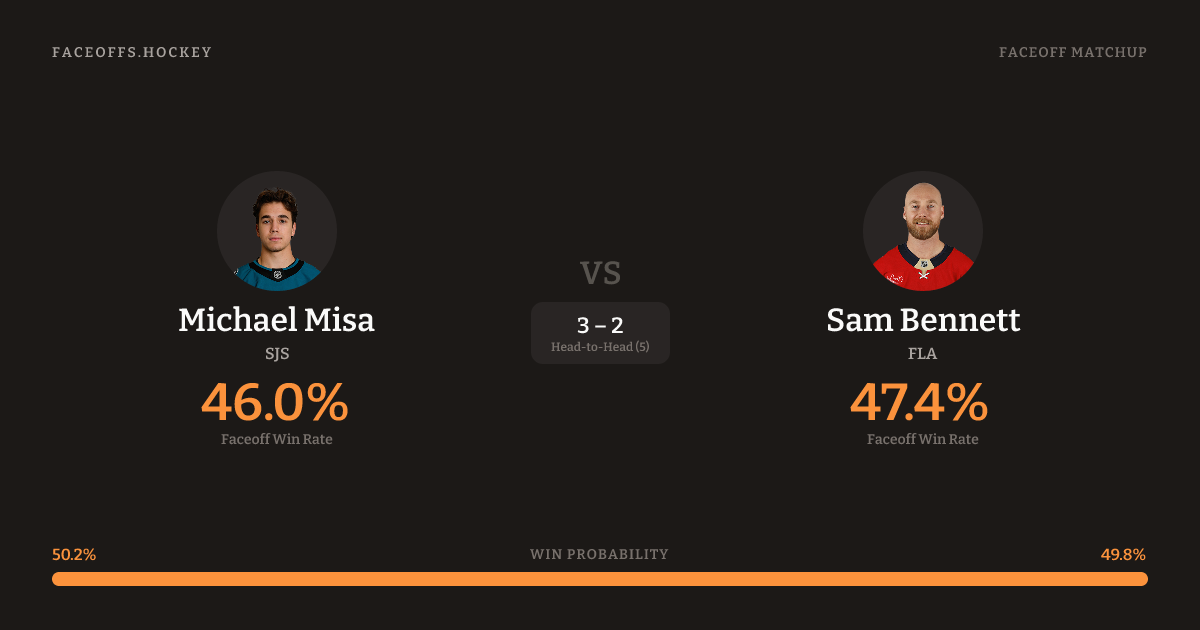Click the FACEOFF MATCHUP header label
Viewport: 1200px width, 630px height.
coord(1072,52)
